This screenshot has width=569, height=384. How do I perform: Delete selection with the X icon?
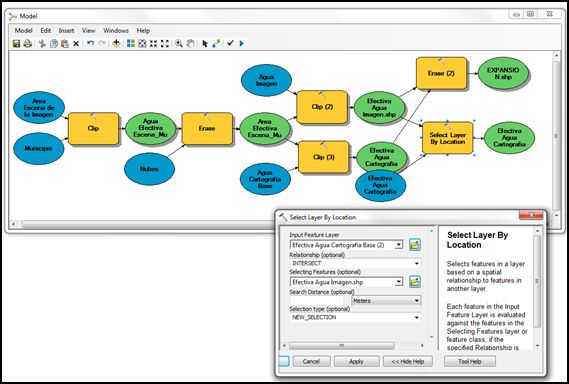(x=76, y=44)
